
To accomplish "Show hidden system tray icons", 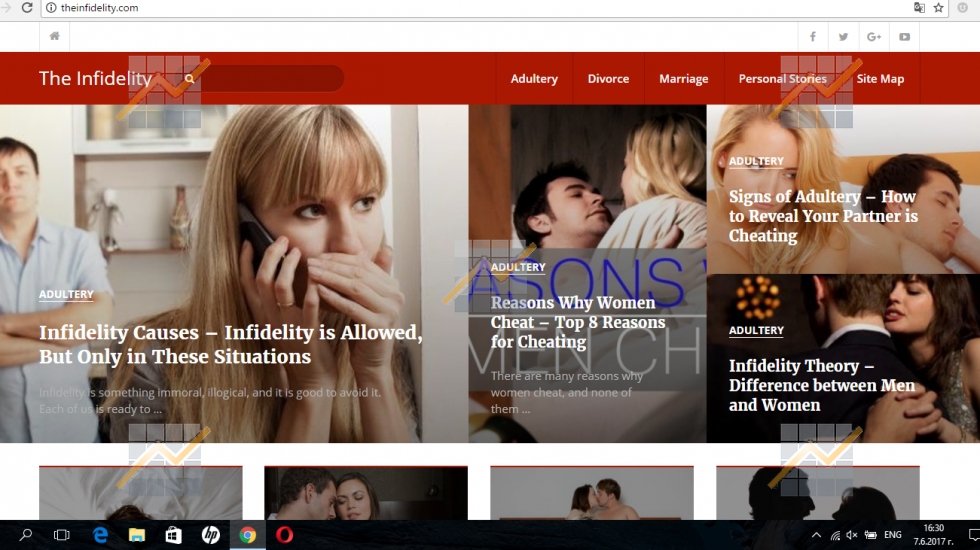I will [x=816, y=535].
